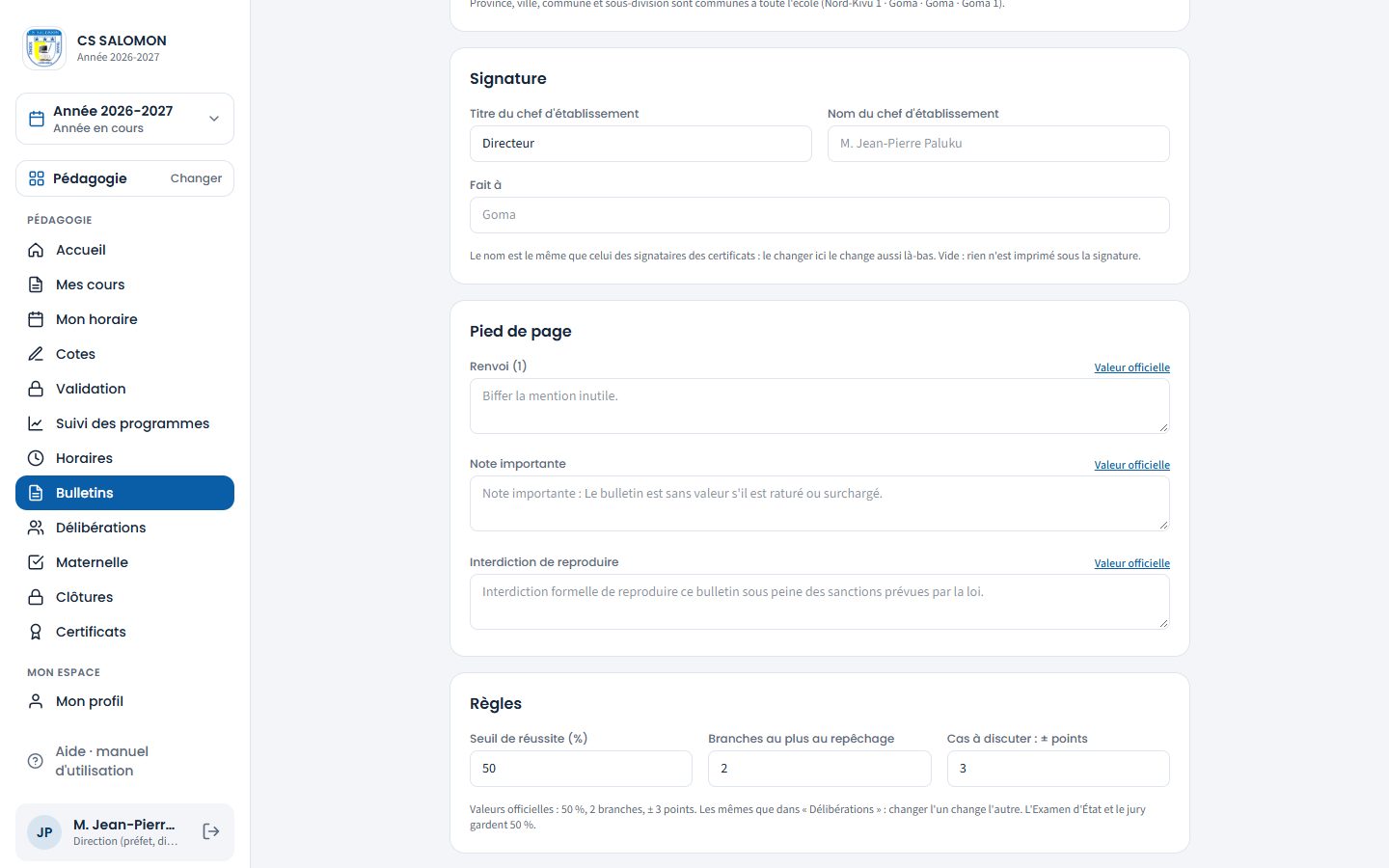
Task: Click Changer to switch module
Action: point(196,178)
